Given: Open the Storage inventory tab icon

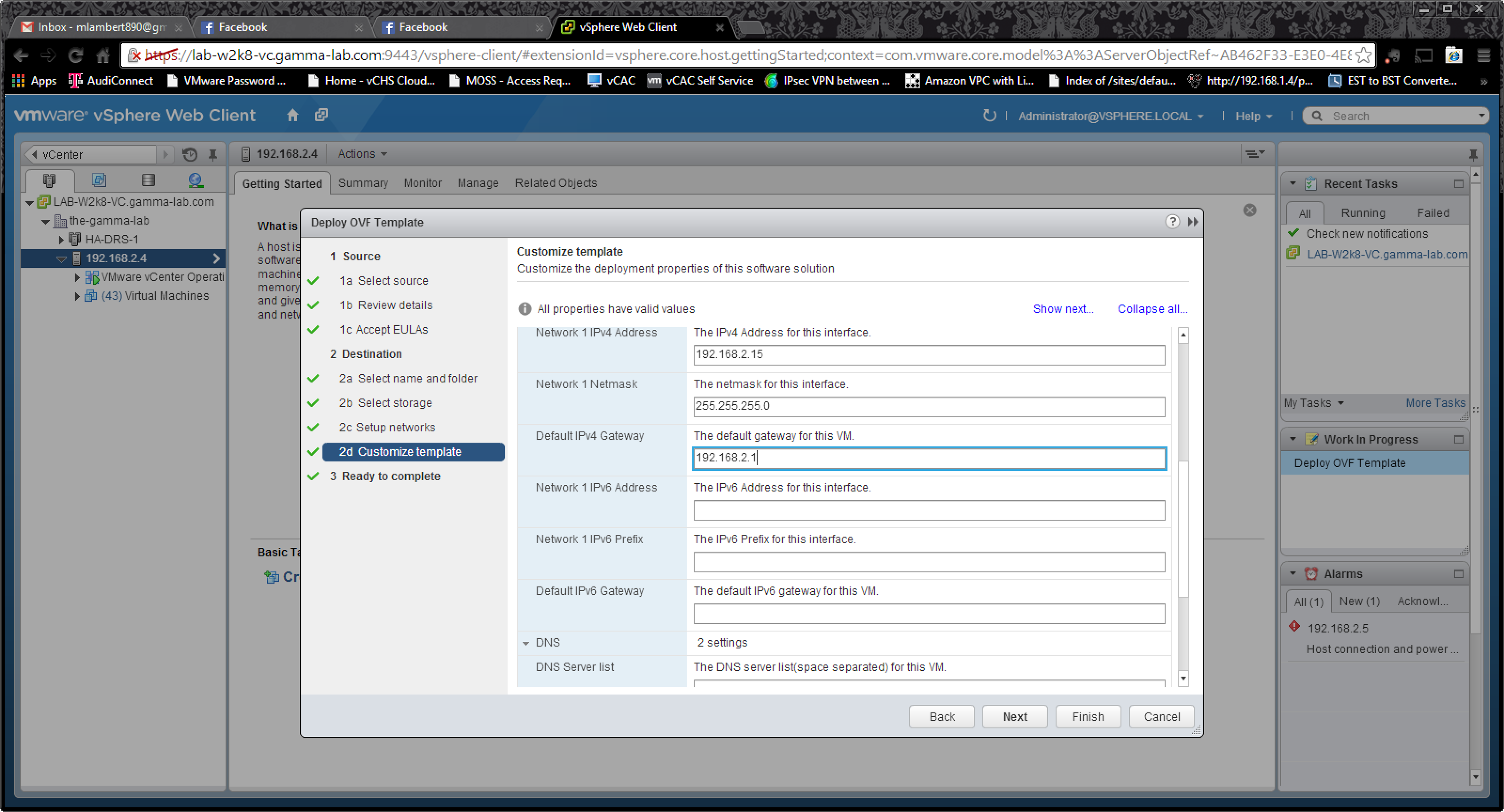Looking at the screenshot, I should pyautogui.click(x=149, y=180).
